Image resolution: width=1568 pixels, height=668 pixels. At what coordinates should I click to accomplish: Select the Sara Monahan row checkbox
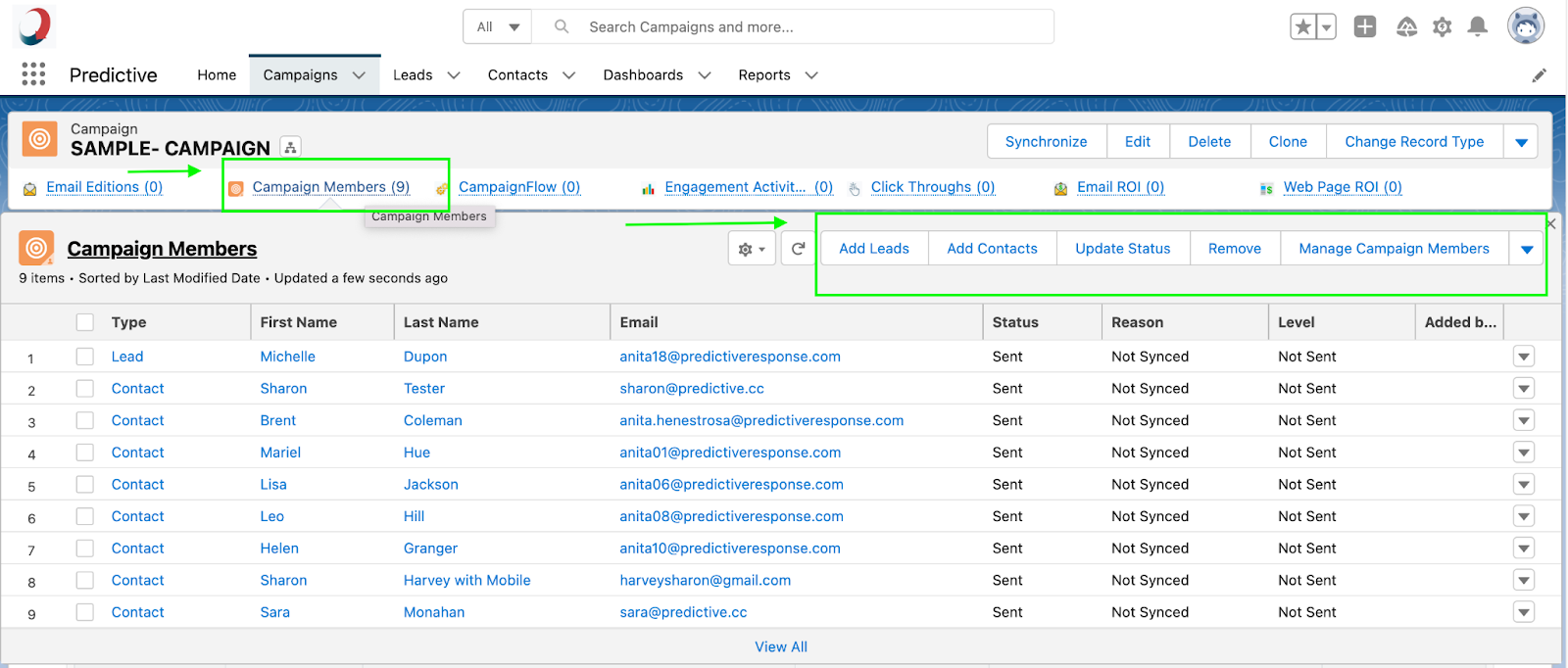[85, 612]
